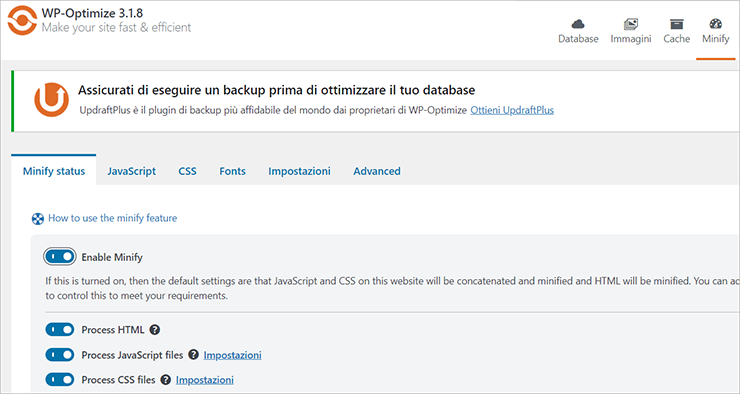Toggle the Enable Minify switch

pos(60,257)
